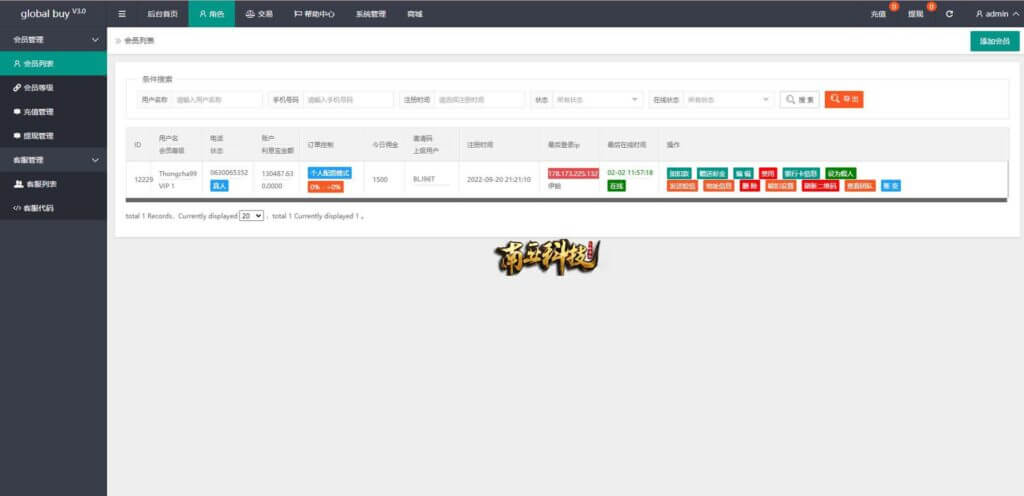Click the teal 加扣款 button for Thongcha99
Screen dimensions: 1024x496
[679, 174]
